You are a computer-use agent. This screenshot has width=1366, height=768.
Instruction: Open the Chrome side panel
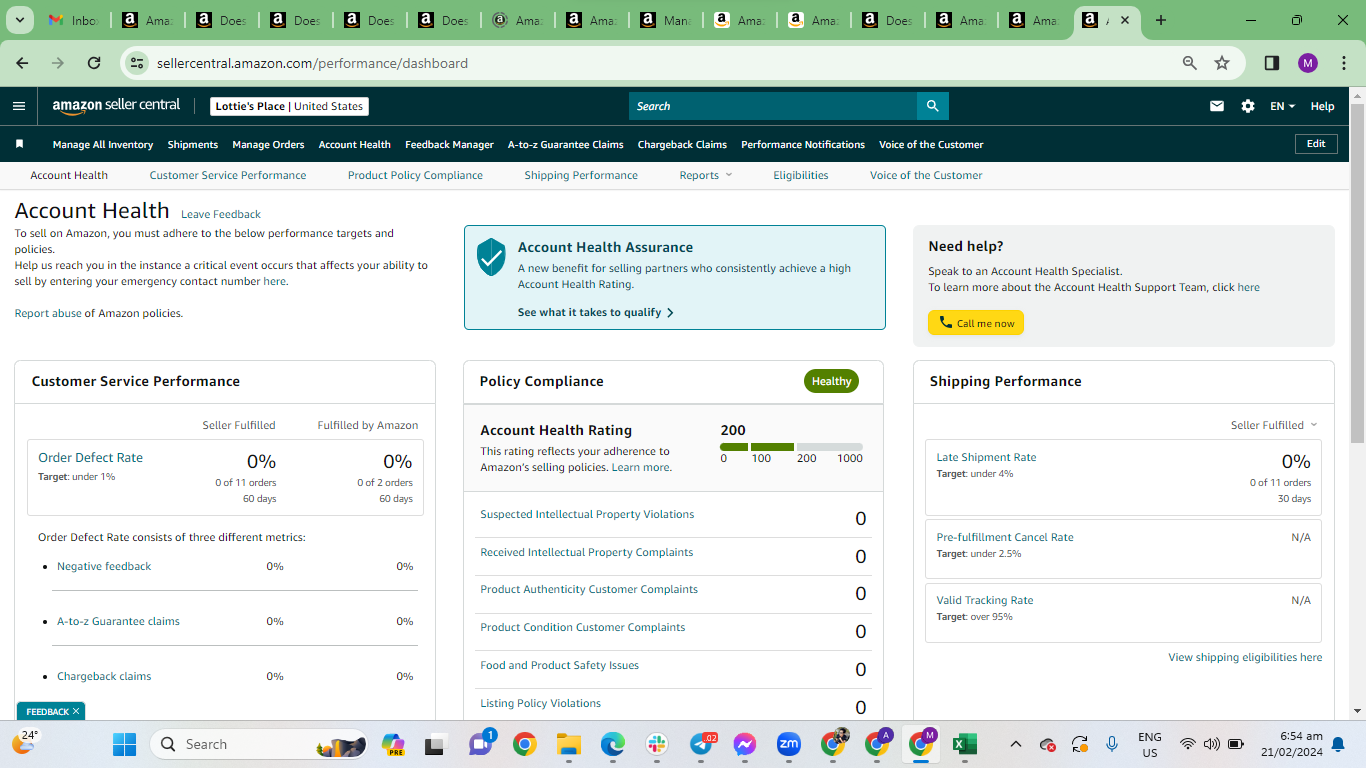point(1272,63)
